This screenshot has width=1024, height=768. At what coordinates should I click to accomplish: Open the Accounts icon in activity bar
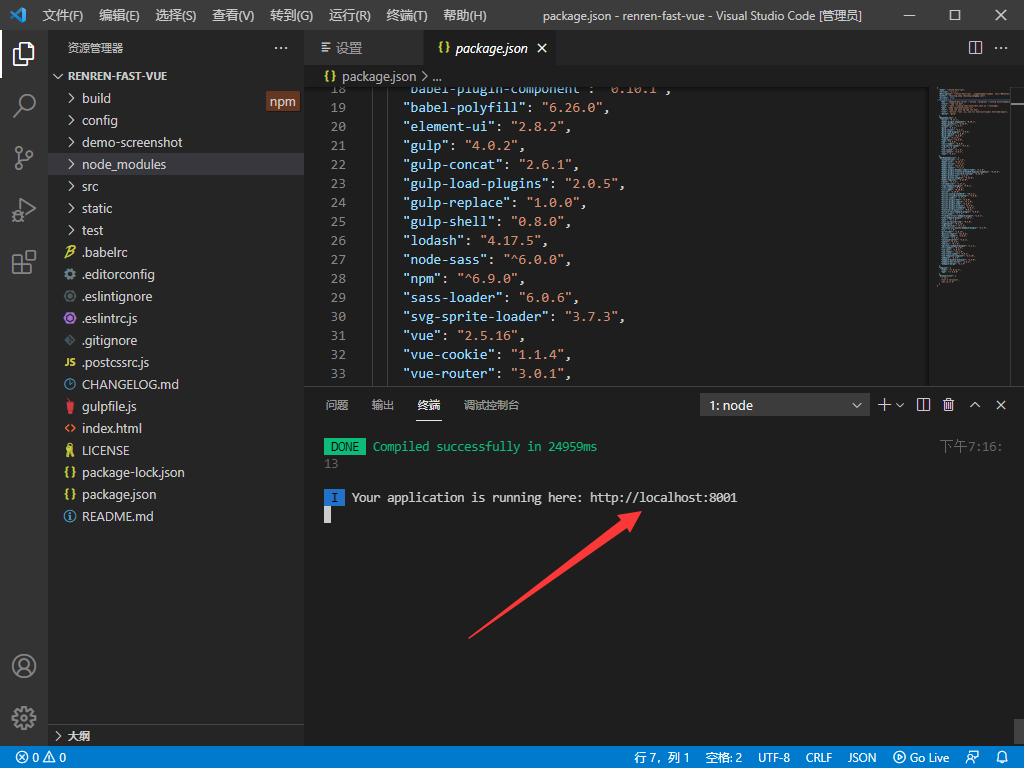pyautogui.click(x=24, y=666)
